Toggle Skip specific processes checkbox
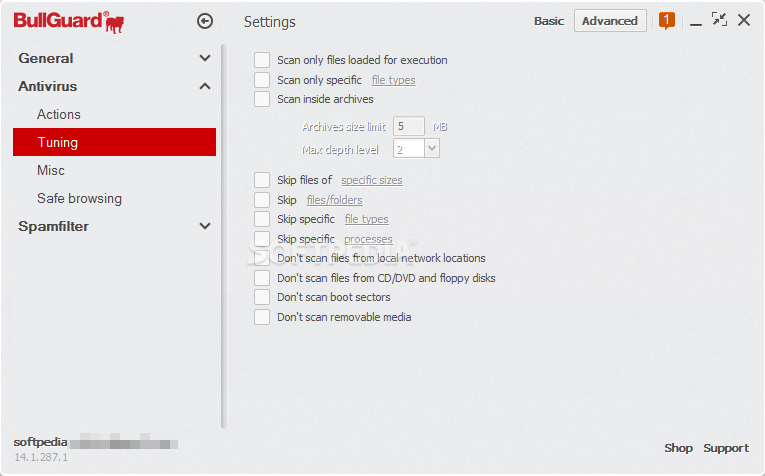 pos(262,239)
